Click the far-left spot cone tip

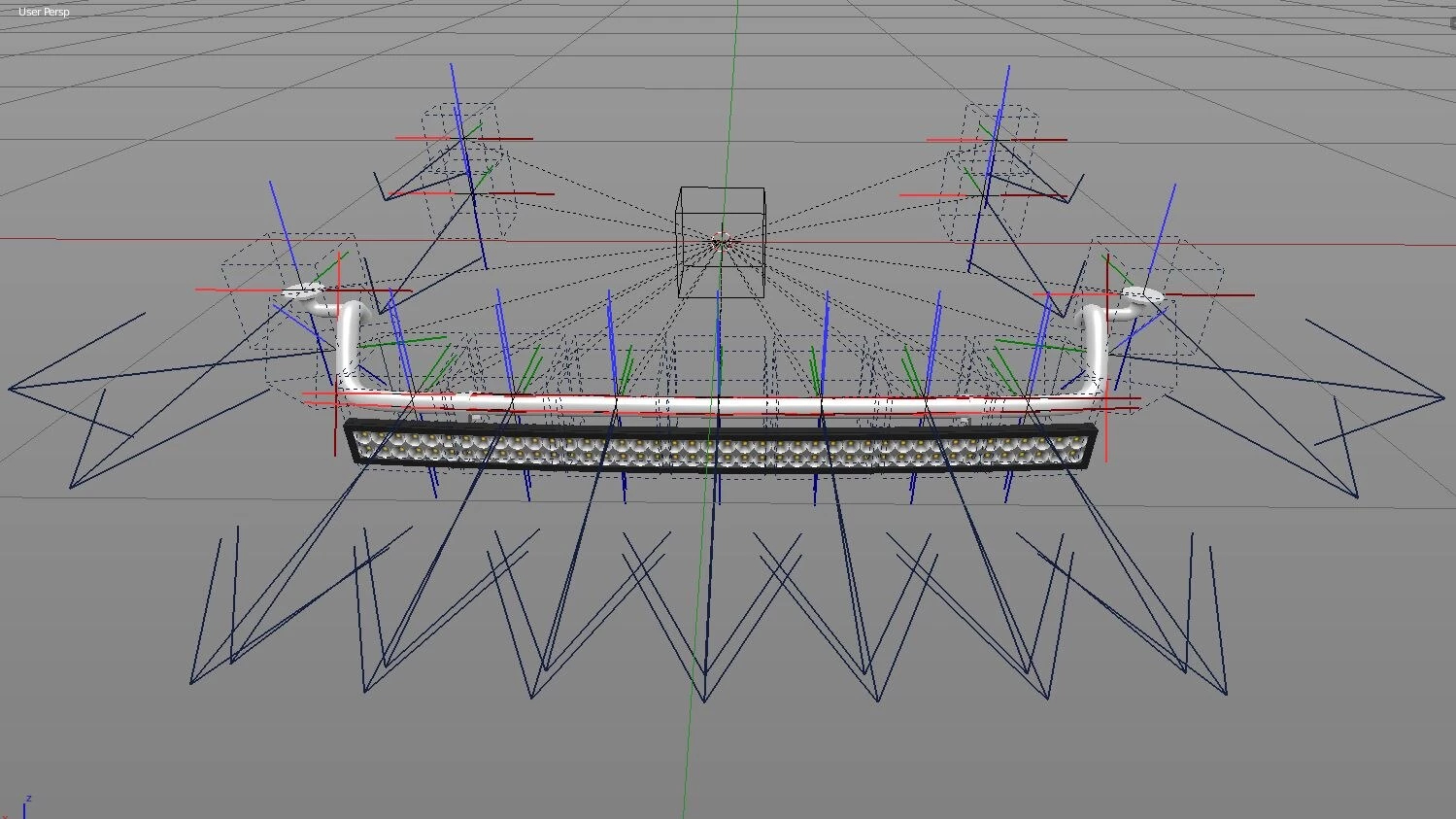[x=10, y=389]
